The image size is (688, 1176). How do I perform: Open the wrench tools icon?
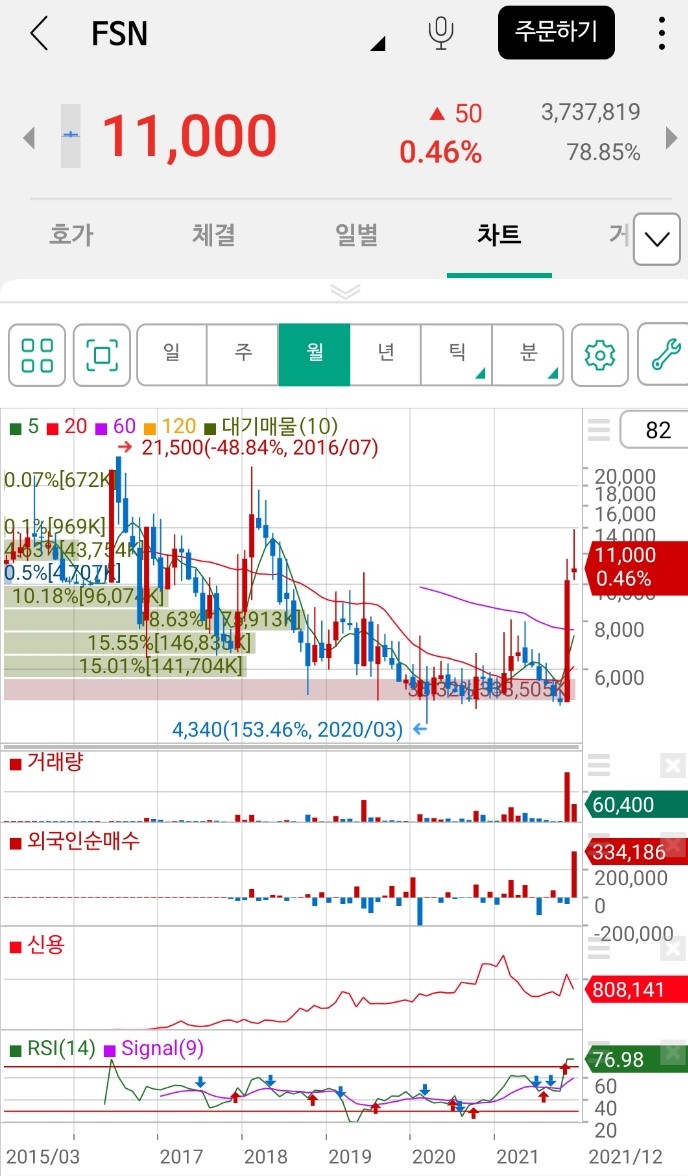(665, 355)
